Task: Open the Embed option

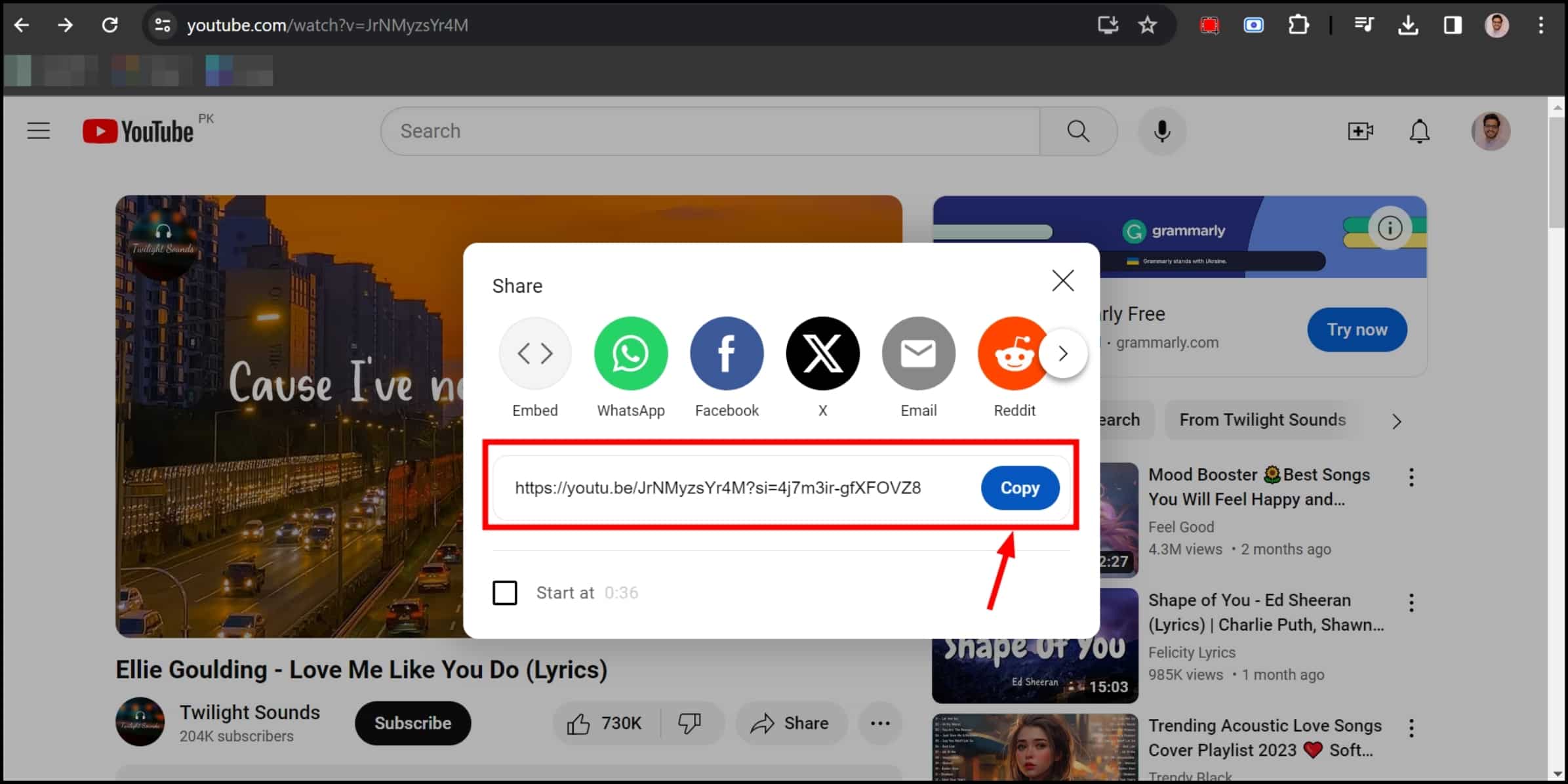Action: coord(534,354)
